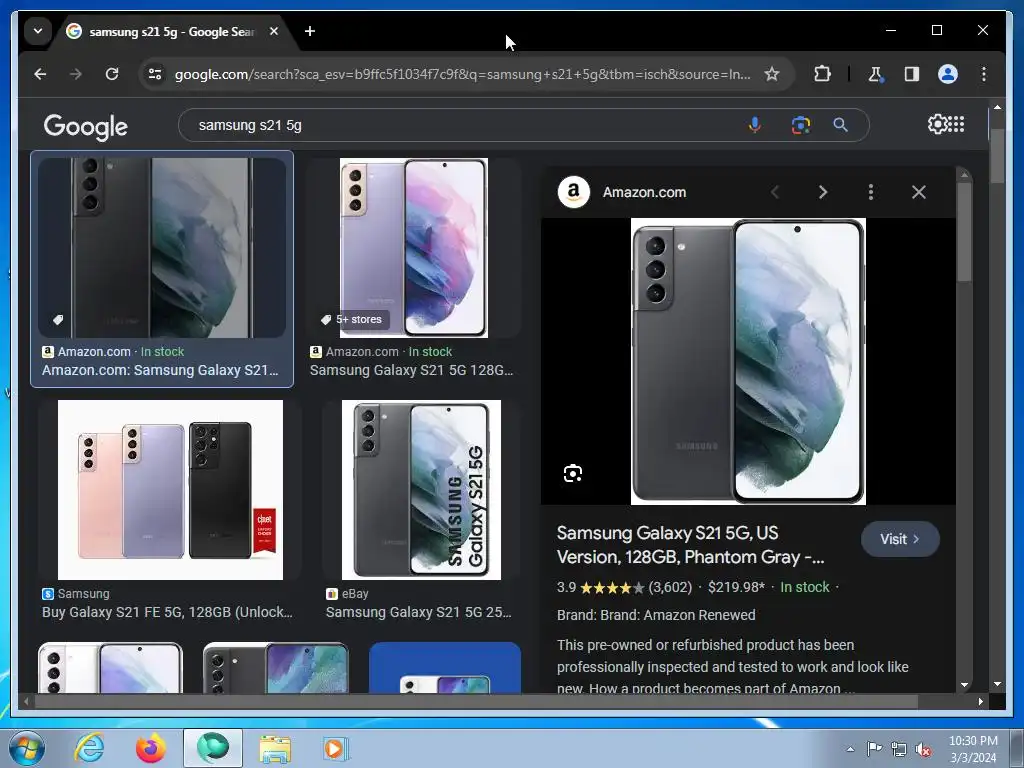This screenshot has height=768, width=1024.
Task: Click the Amazon logo in preview panel
Action: click(x=573, y=192)
